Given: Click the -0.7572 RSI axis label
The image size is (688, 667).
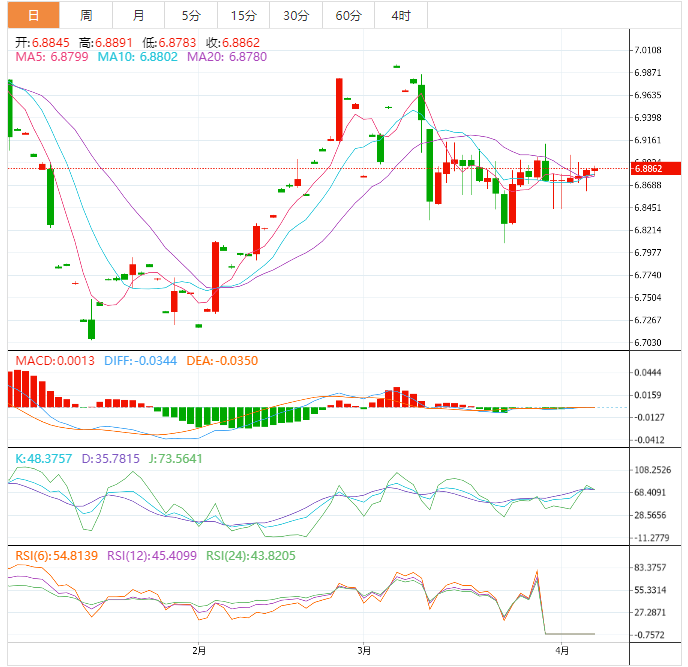Looking at the screenshot, I should pos(649,635).
